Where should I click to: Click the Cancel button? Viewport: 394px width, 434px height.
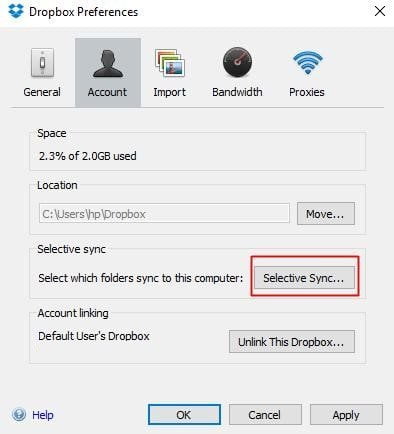point(265,415)
